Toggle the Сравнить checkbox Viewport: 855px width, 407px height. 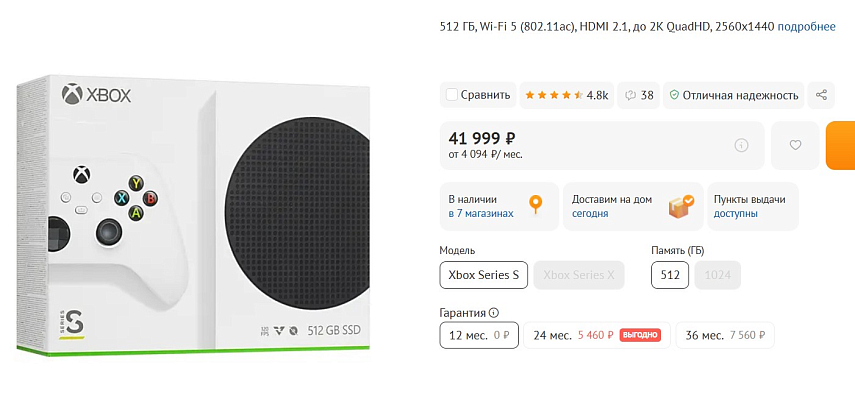(452, 95)
